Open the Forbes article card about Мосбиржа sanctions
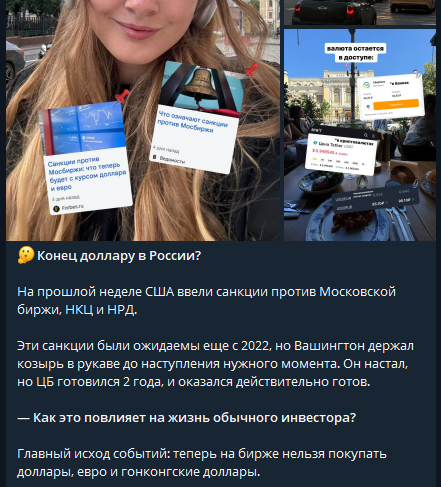The image size is (441, 487). [86, 159]
